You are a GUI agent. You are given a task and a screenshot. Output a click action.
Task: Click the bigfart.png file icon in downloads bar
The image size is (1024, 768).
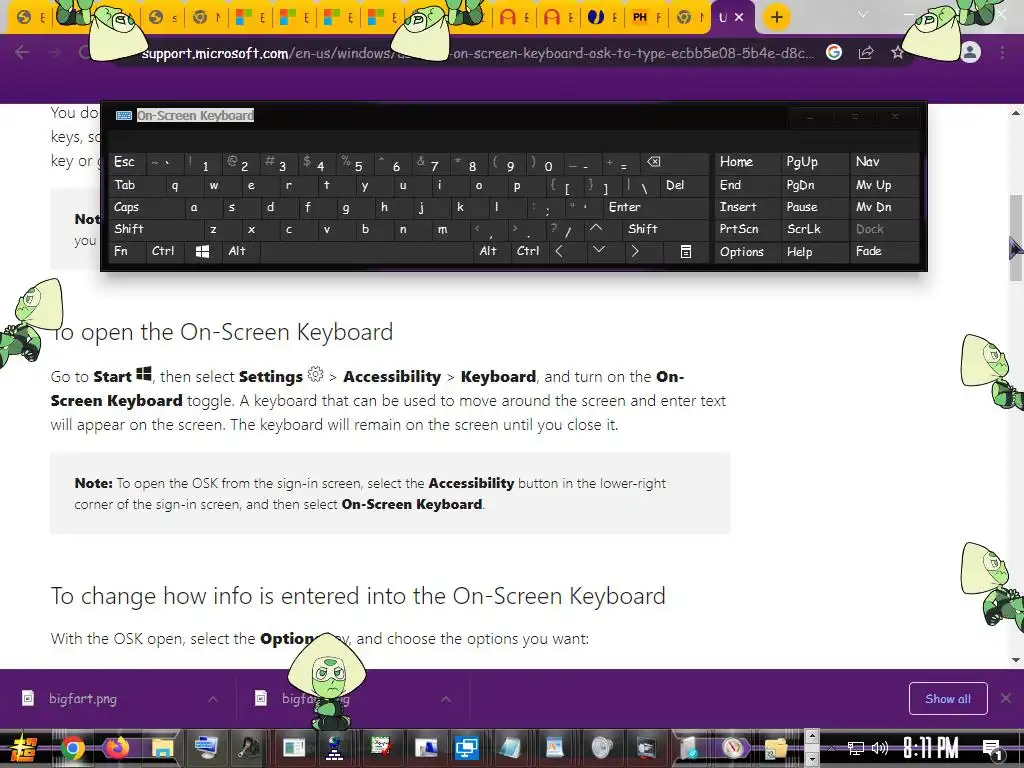coord(28,698)
